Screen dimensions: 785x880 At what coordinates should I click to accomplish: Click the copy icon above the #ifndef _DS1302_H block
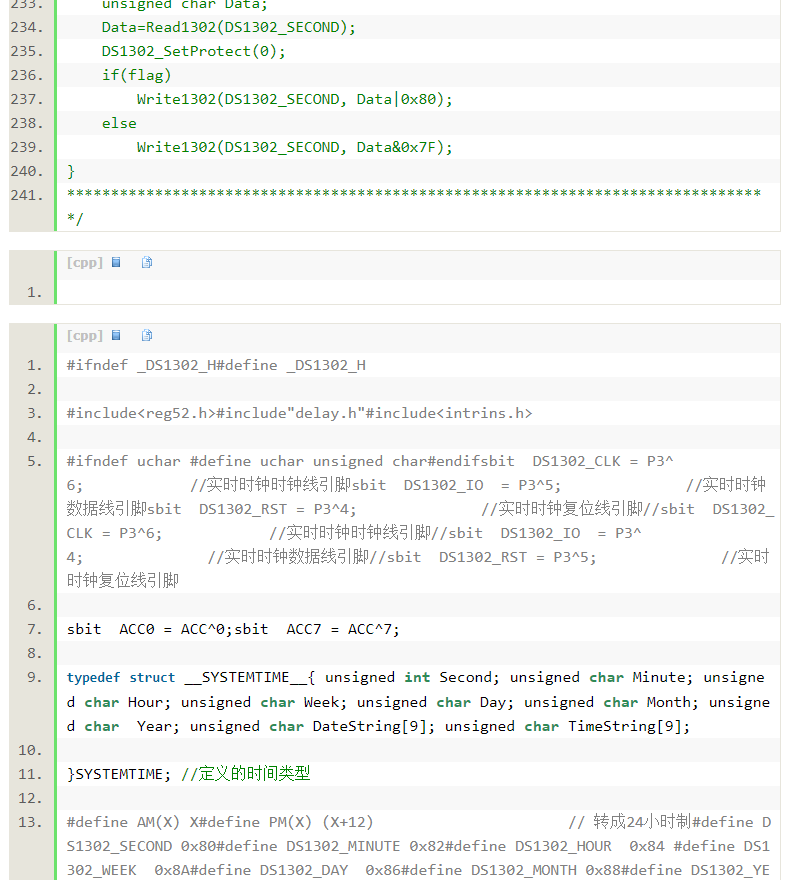[x=147, y=336]
